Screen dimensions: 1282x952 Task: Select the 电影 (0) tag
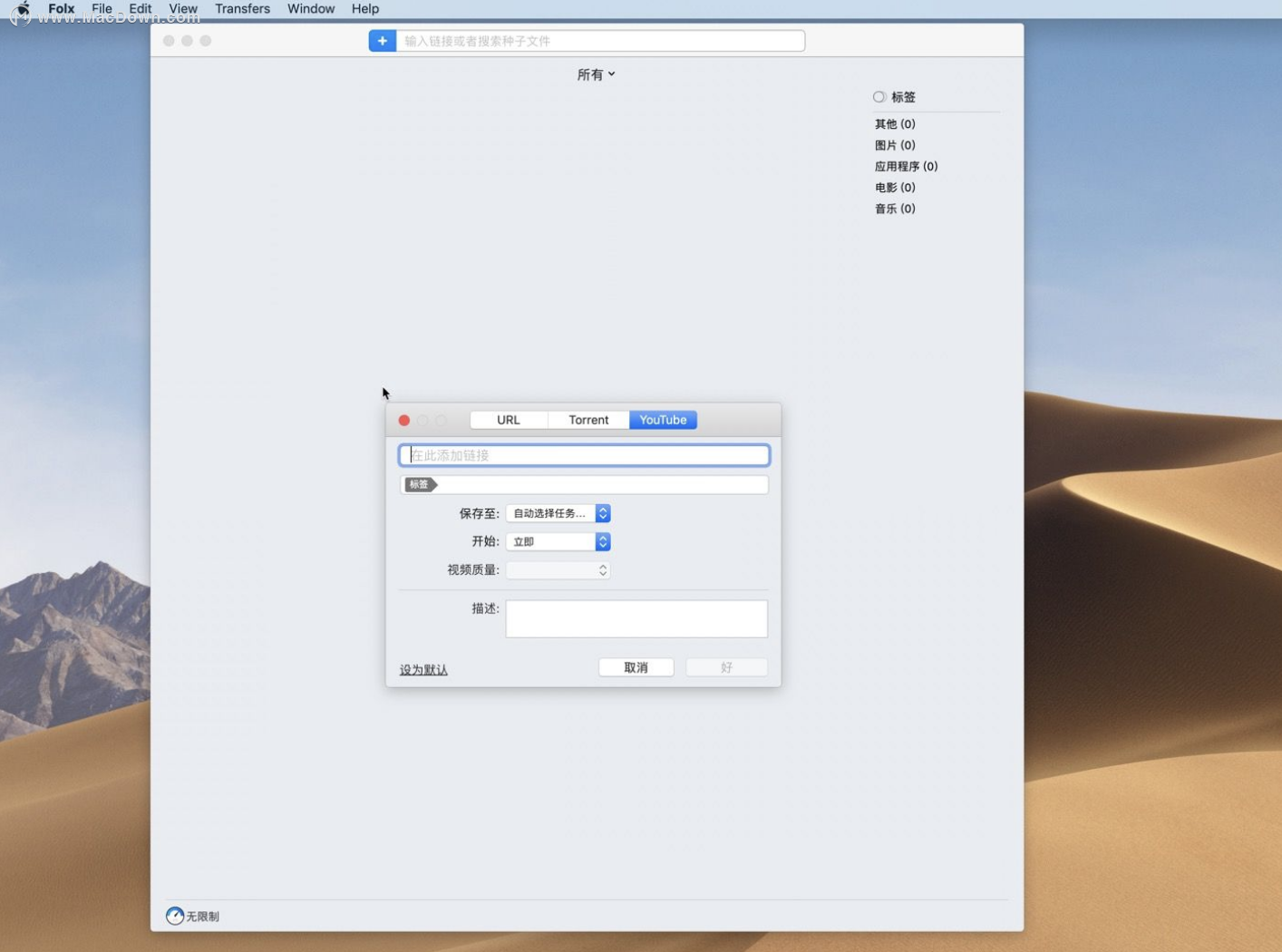tap(895, 188)
